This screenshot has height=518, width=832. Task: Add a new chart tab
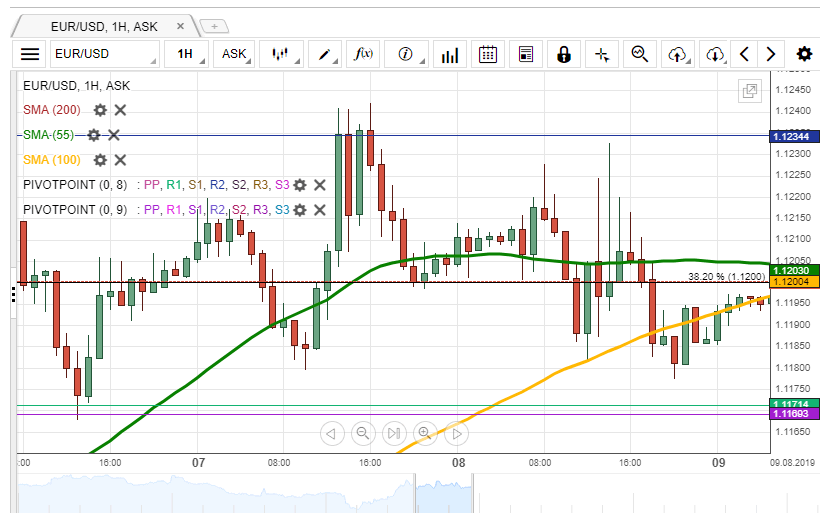tap(215, 26)
